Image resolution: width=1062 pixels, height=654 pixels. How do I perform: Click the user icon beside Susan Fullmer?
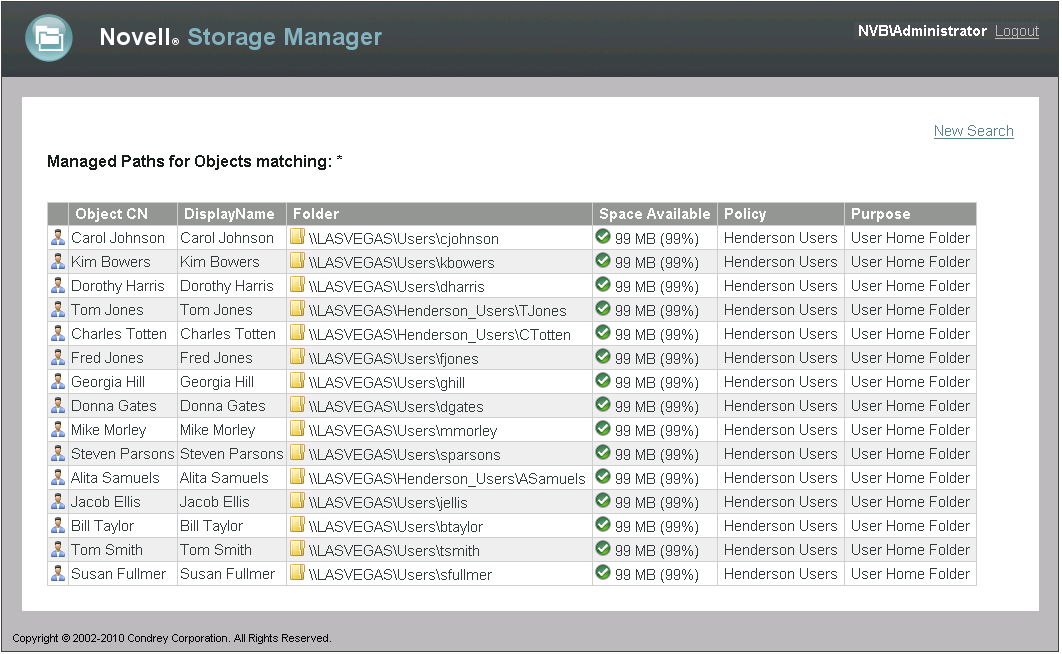point(58,573)
